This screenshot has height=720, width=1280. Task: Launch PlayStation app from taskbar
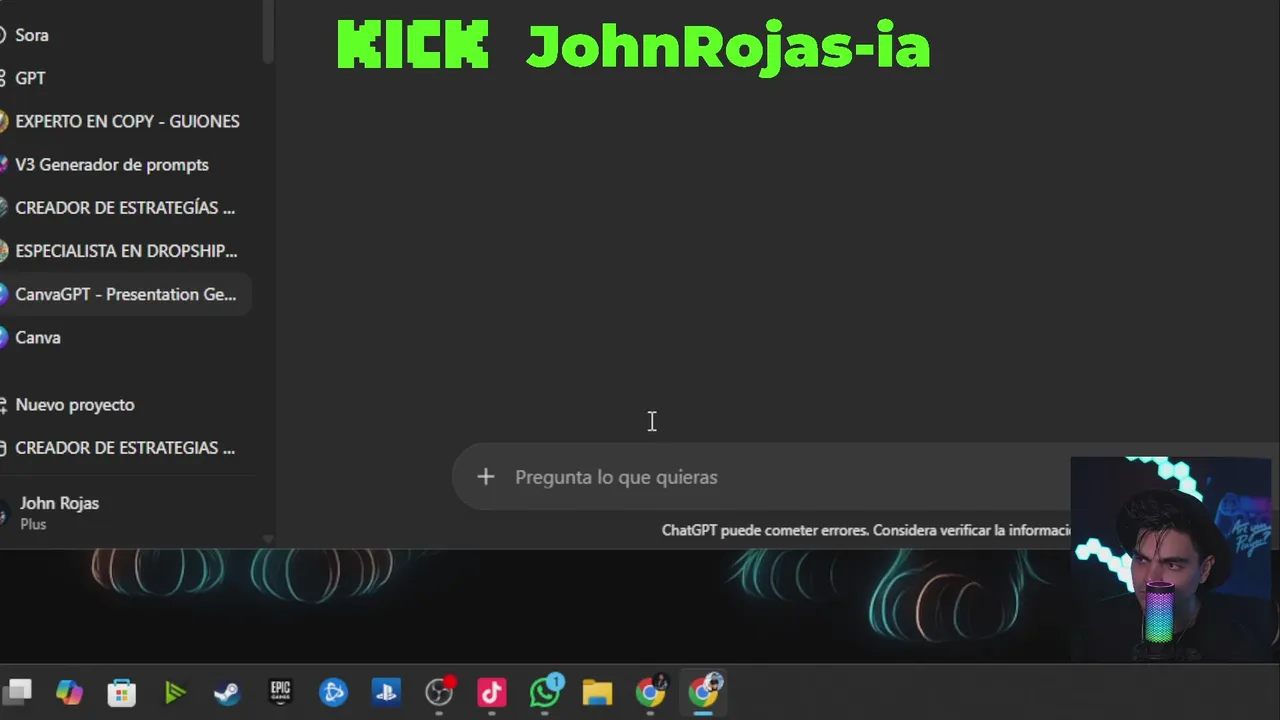386,692
